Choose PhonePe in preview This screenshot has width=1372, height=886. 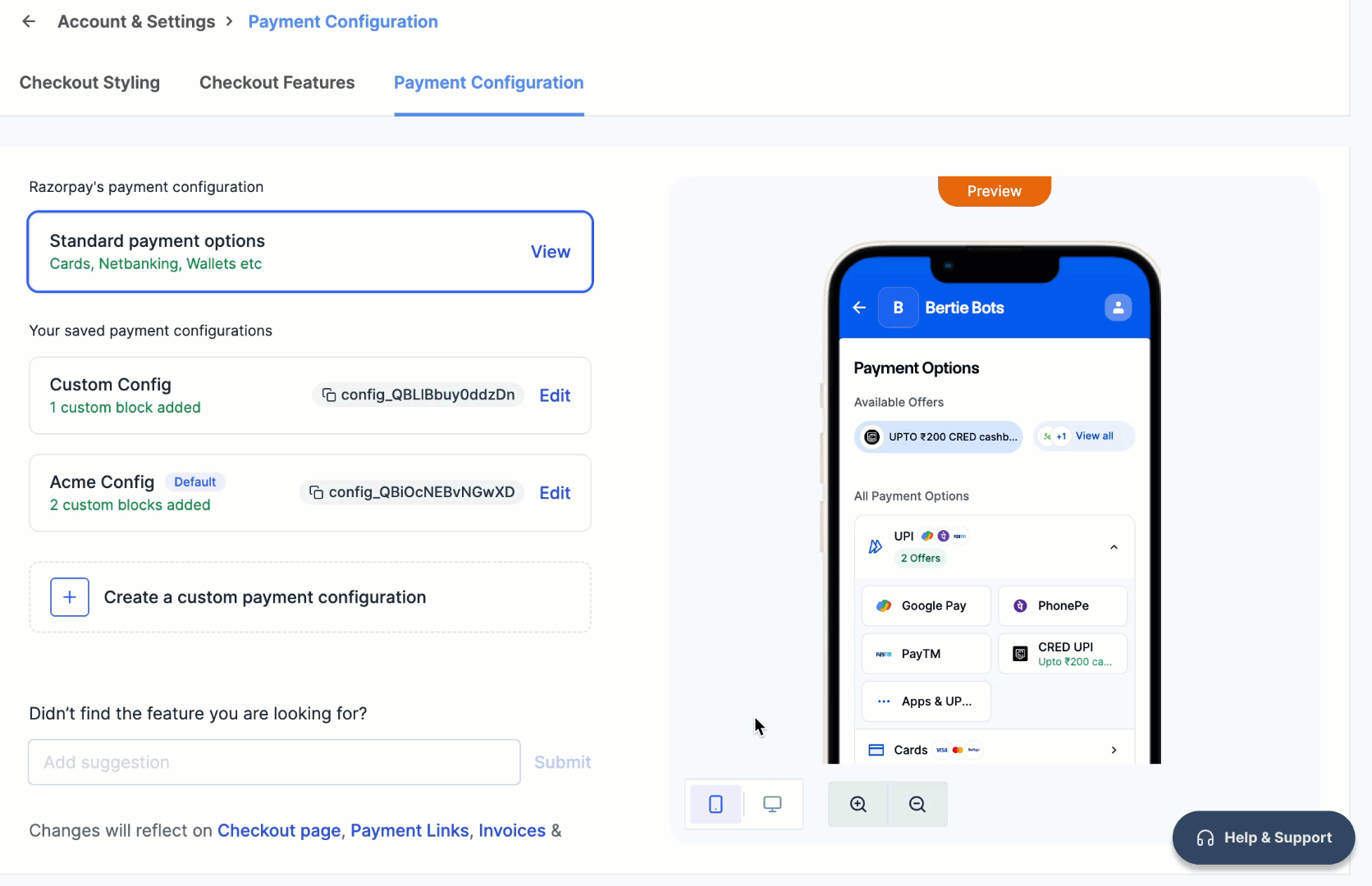pyautogui.click(x=1063, y=606)
